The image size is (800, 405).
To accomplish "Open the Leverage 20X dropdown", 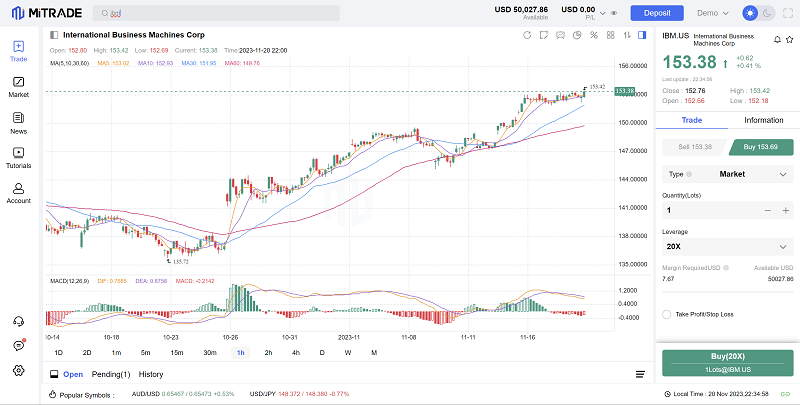I will [x=727, y=246].
